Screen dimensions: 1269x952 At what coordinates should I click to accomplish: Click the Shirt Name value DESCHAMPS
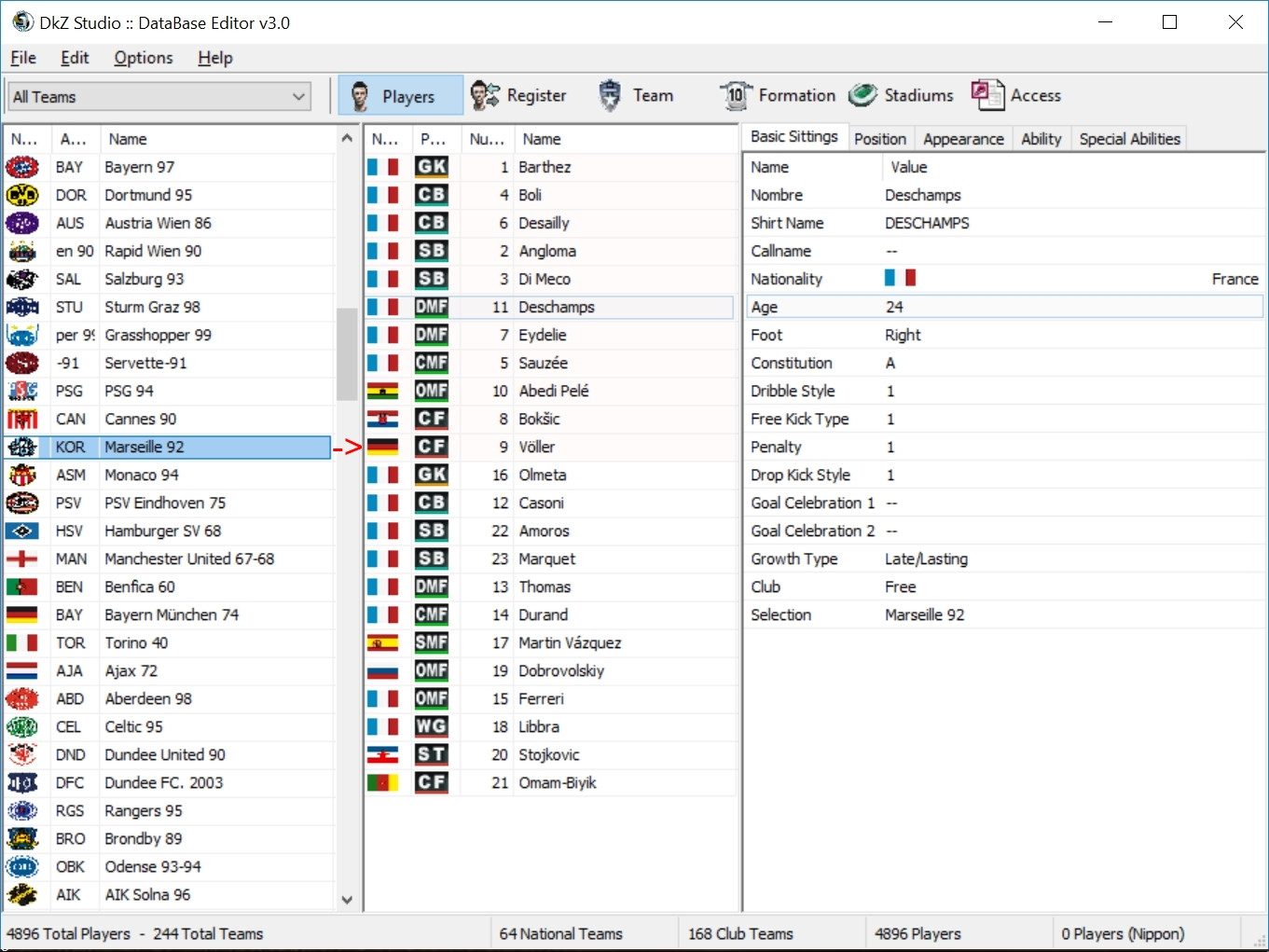927,223
